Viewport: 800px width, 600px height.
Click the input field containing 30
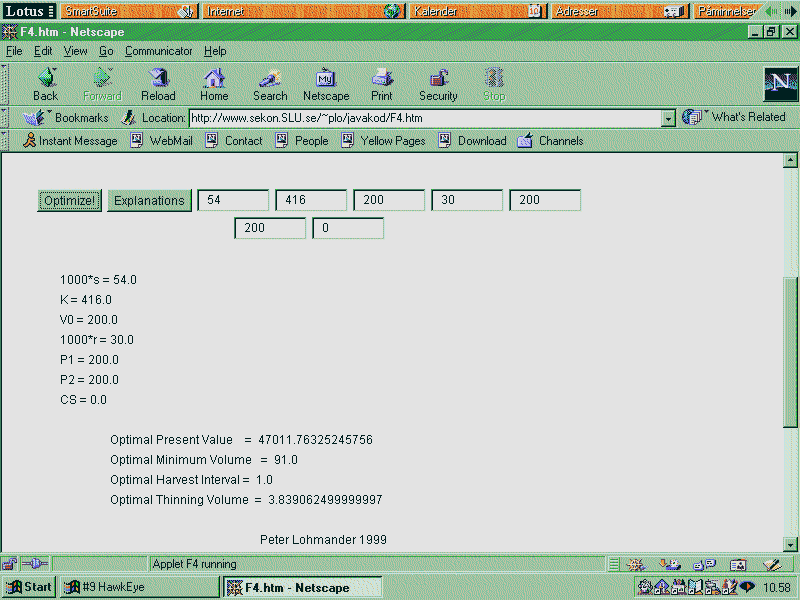[x=467, y=200]
